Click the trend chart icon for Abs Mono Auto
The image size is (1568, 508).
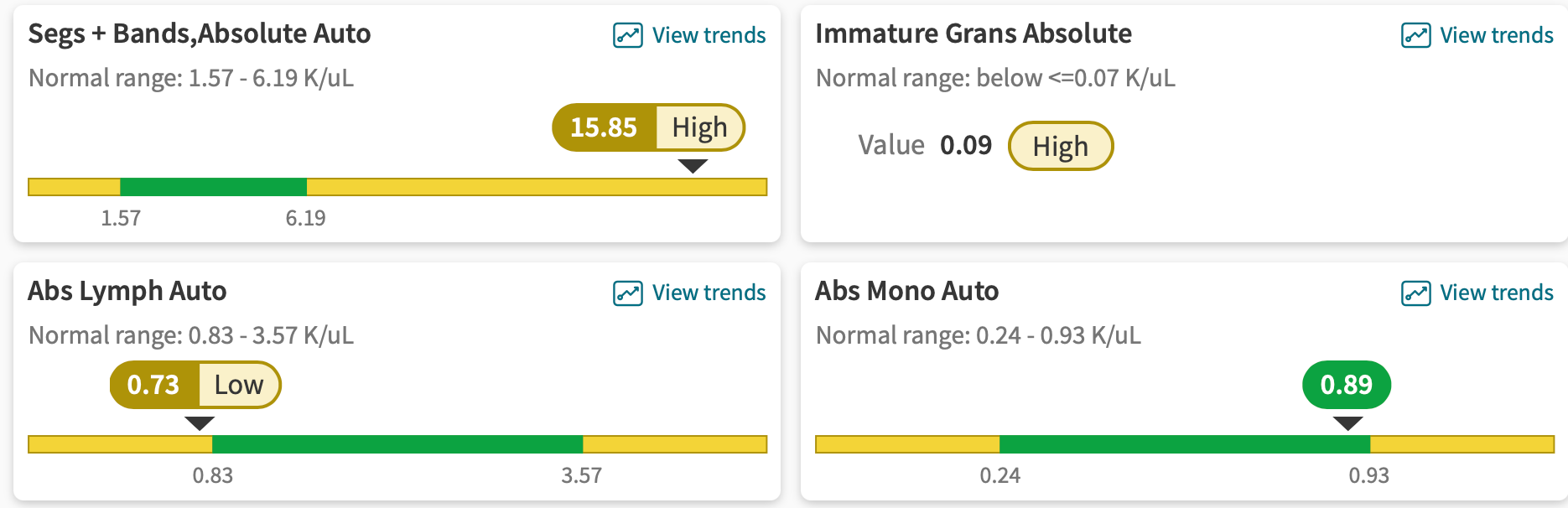(1415, 293)
